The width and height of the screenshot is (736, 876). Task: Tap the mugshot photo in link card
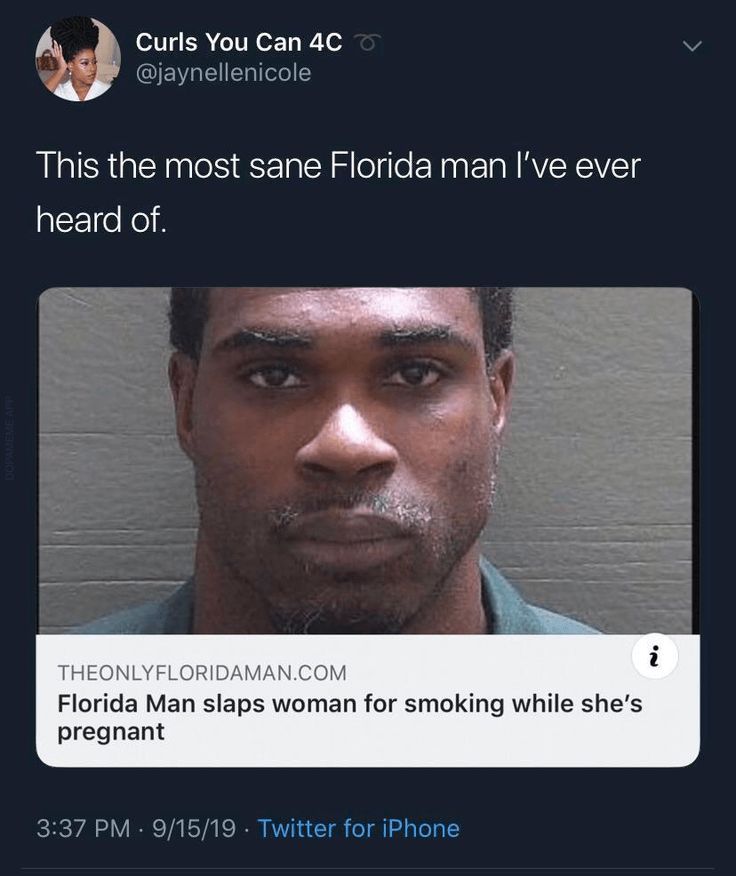tap(368, 460)
